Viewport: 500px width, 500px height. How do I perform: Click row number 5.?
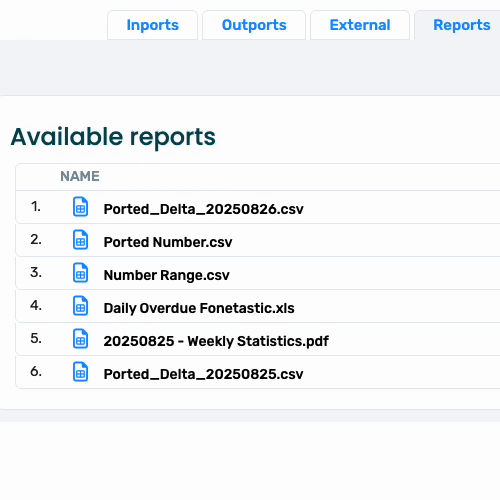[36, 339]
